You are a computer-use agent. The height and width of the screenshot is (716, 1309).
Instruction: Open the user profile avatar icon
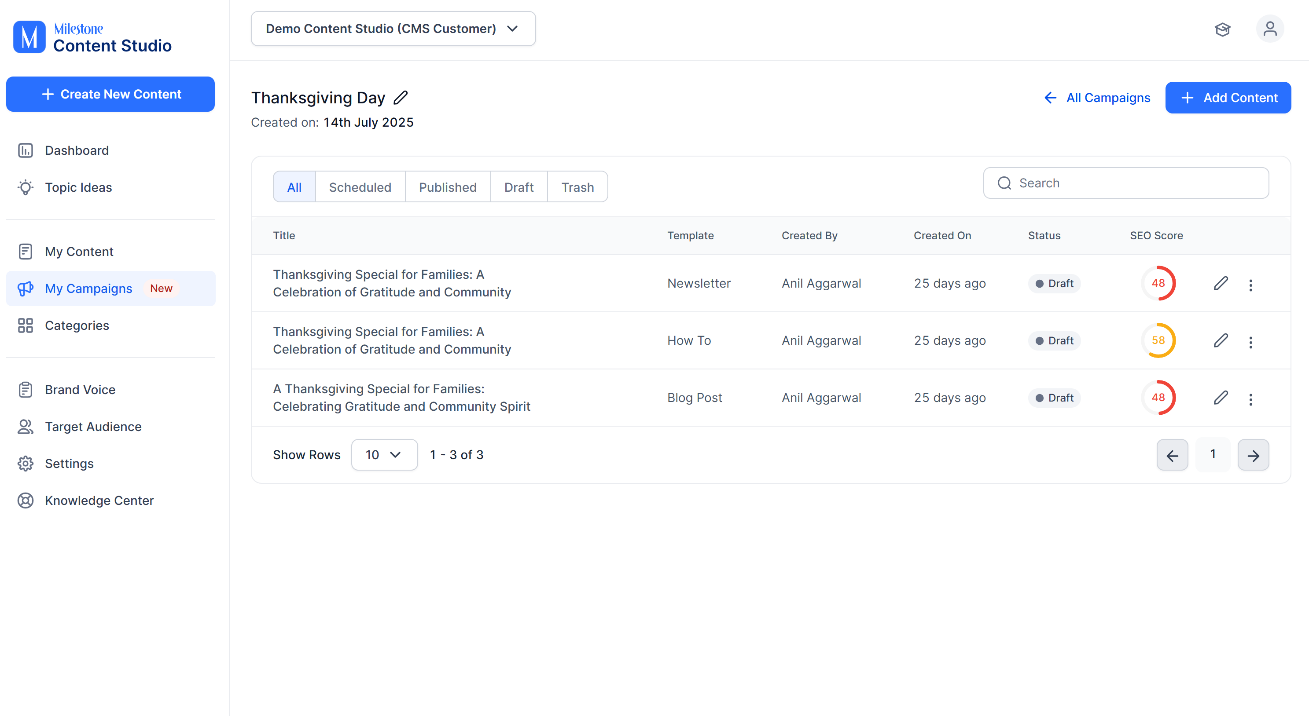tap(1270, 29)
